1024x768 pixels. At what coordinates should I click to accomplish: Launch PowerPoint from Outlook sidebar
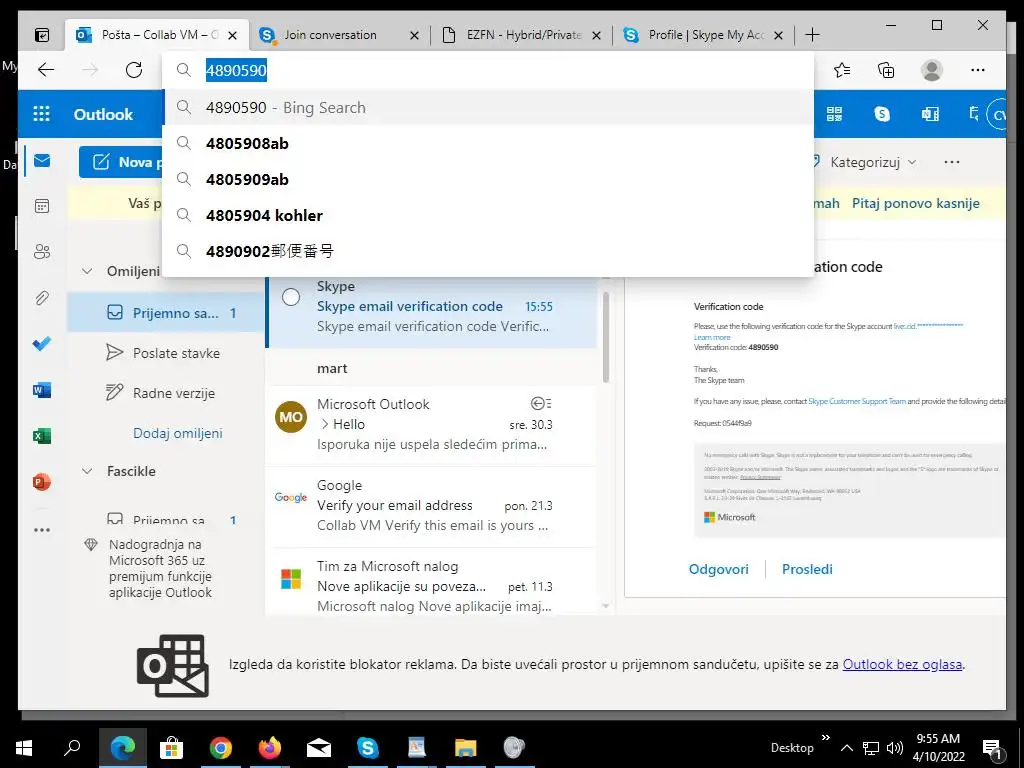coord(42,482)
